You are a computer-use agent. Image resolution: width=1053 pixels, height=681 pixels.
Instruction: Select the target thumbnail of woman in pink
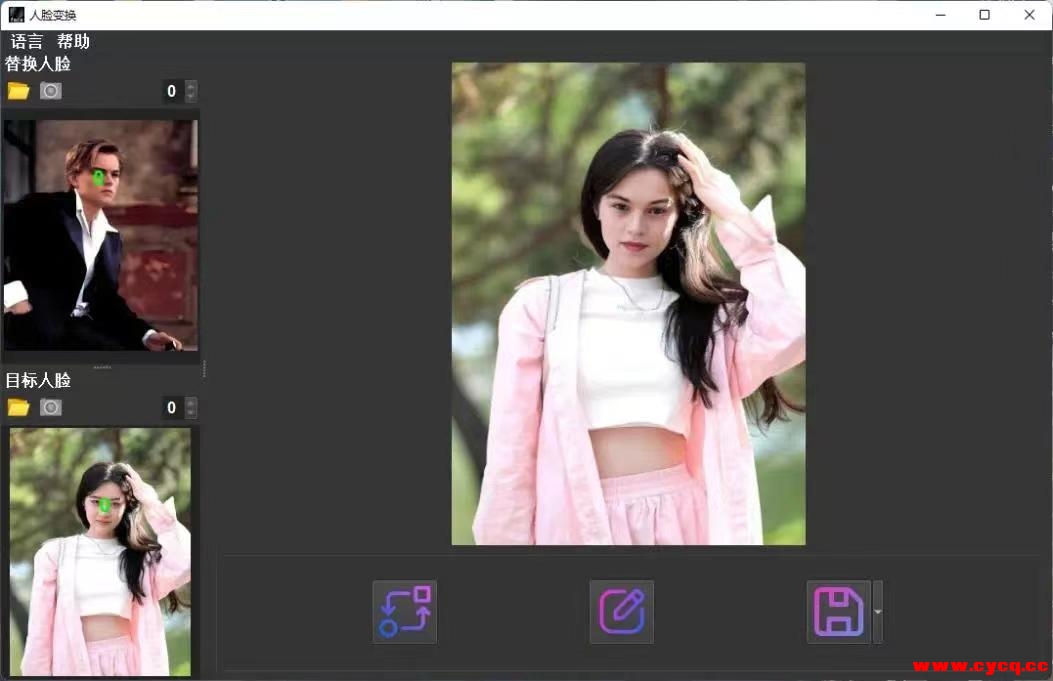pos(100,550)
